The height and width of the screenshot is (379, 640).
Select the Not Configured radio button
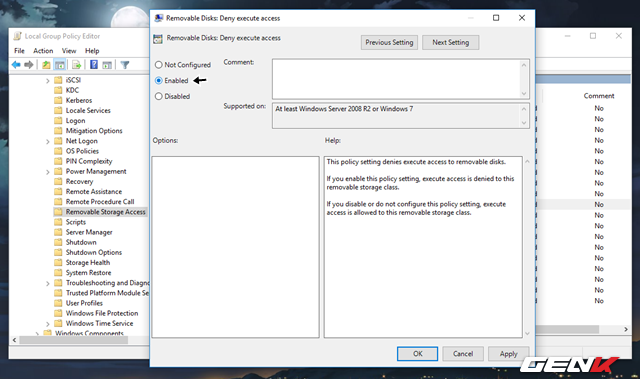158,65
